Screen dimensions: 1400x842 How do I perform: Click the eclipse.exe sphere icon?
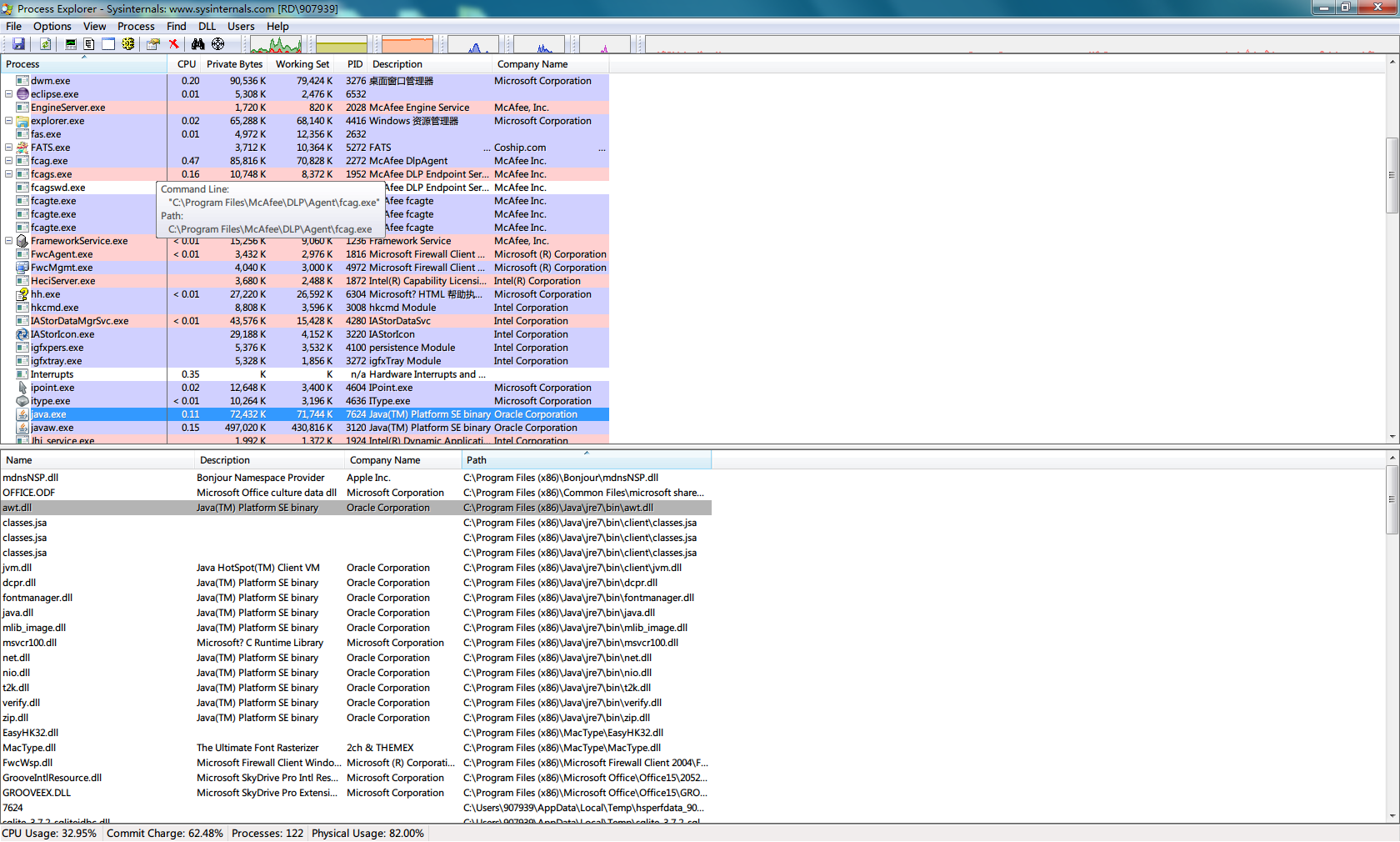22,94
